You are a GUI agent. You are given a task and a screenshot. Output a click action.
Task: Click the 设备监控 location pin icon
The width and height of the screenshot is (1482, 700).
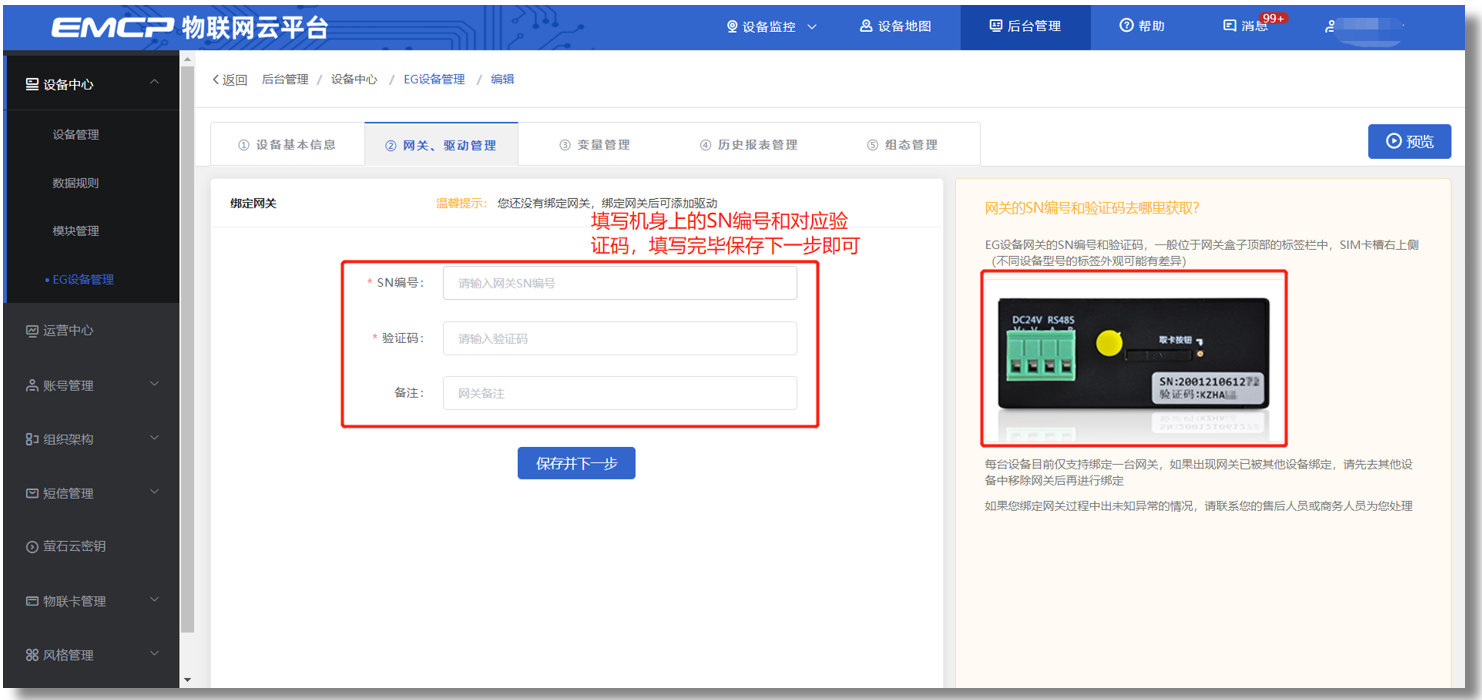click(x=732, y=26)
